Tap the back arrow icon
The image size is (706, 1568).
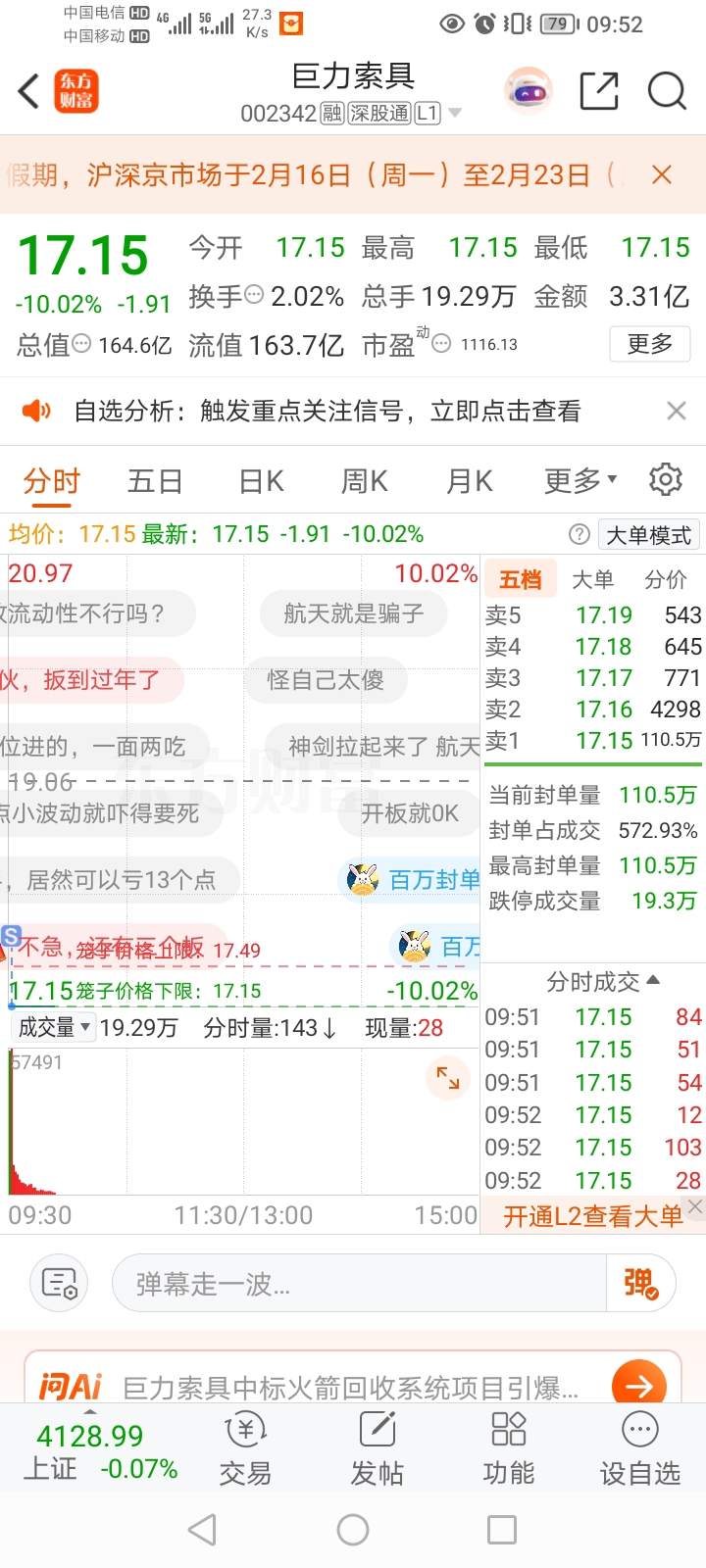click(29, 92)
